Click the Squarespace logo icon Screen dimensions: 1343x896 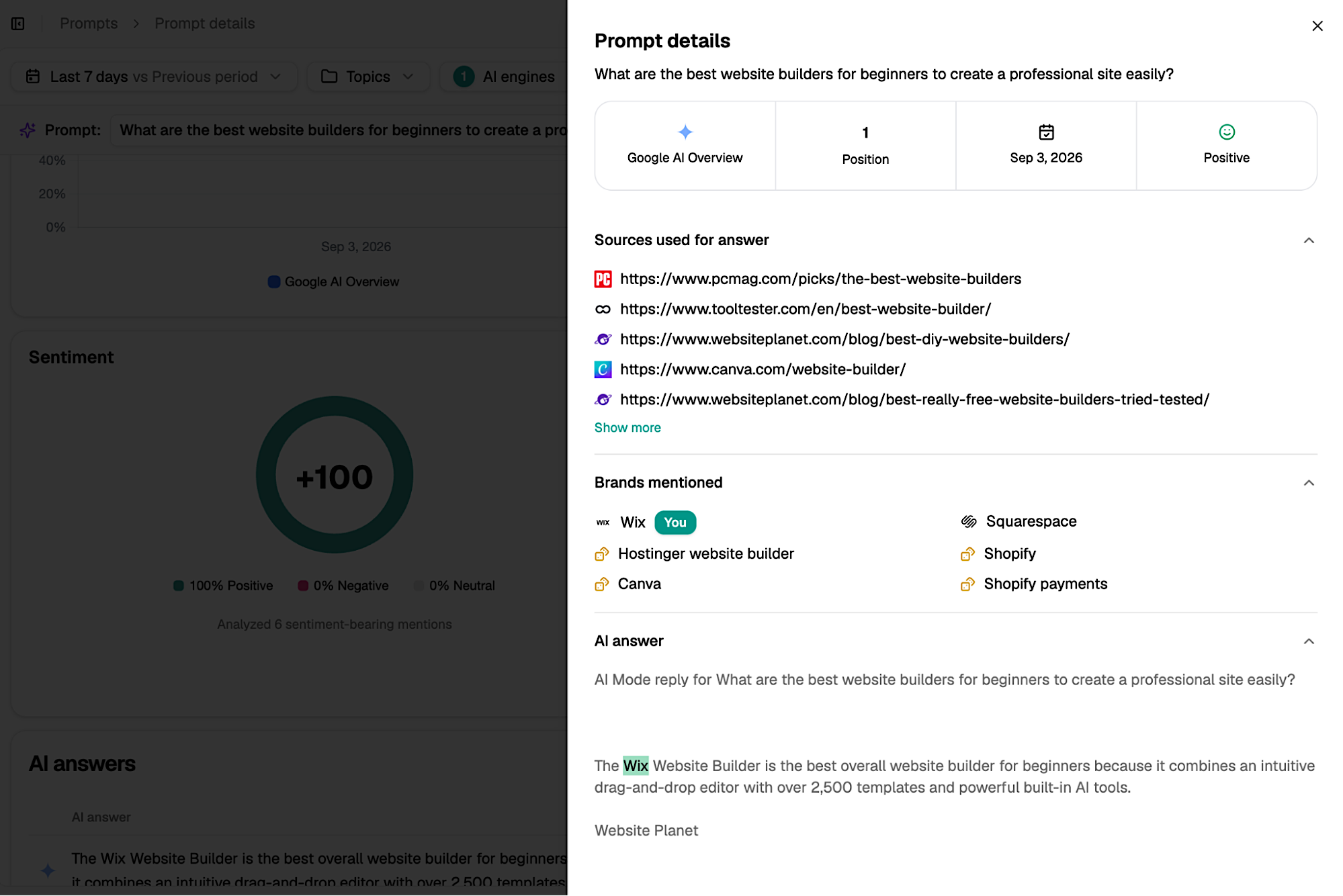click(968, 521)
